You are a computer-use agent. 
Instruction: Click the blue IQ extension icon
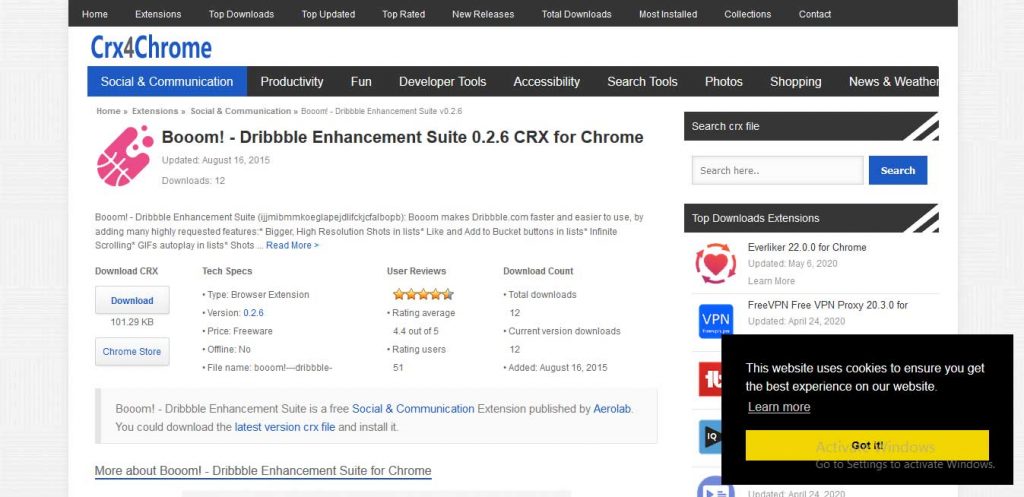(x=711, y=436)
